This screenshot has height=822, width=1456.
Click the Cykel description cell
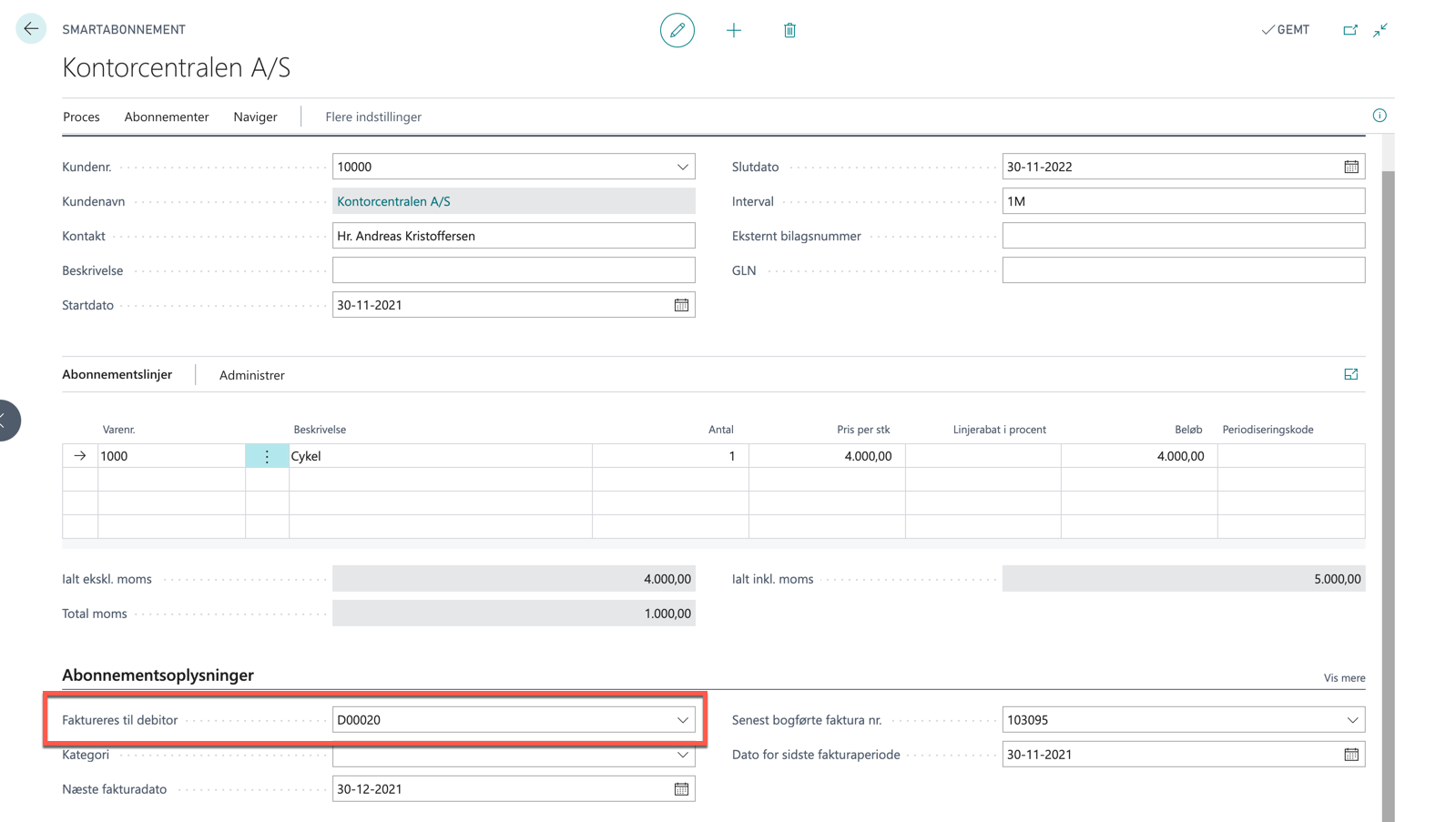(x=441, y=456)
